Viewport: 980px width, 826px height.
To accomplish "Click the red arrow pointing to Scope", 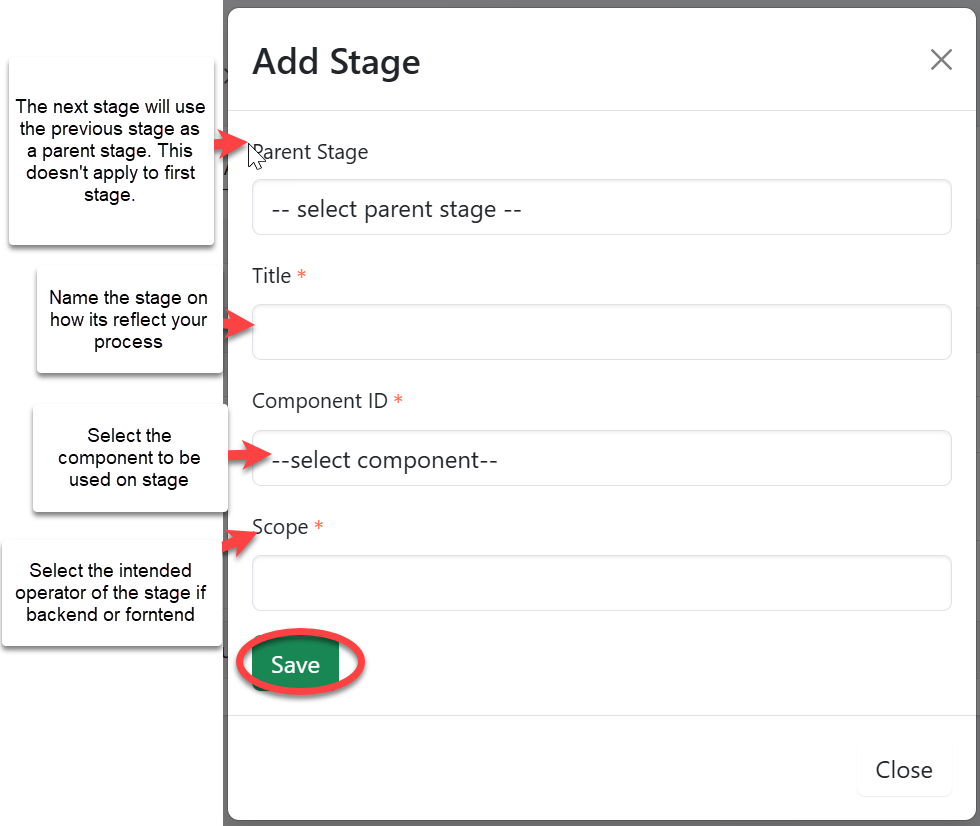I will [237, 541].
